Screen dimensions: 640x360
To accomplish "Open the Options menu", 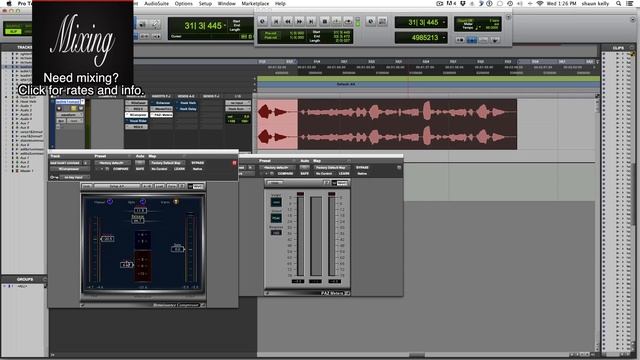I will (x=184, y=3).
